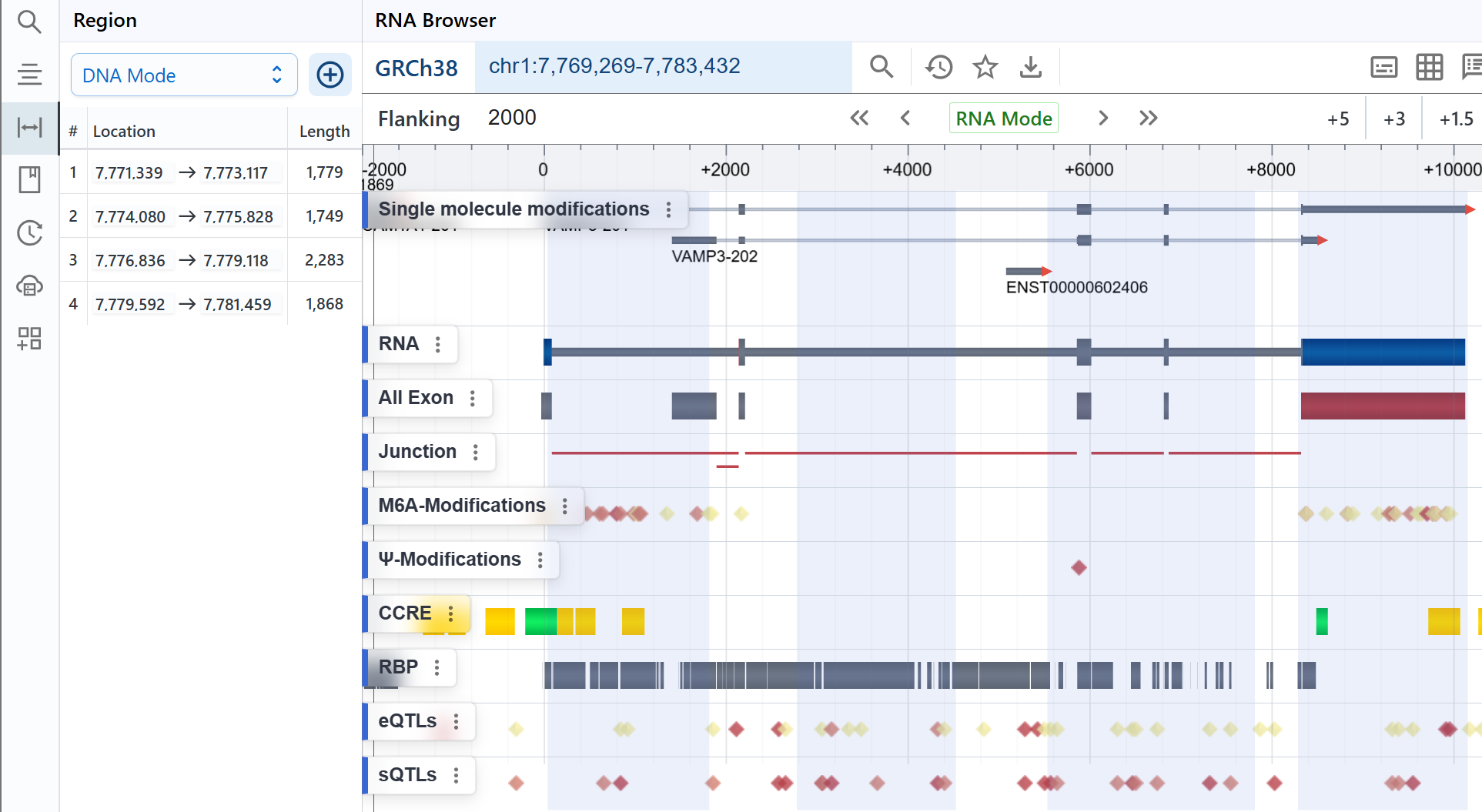Click the download icon in toolbar
The image size is (1482, 812).
[1030, 68]
